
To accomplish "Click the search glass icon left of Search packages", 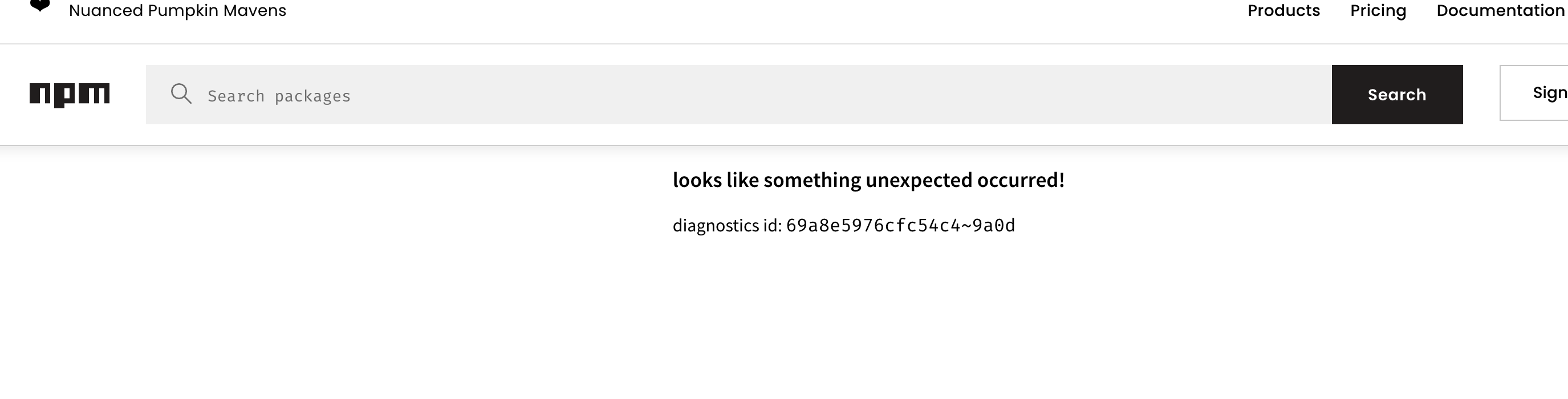I will pos(181,94).
